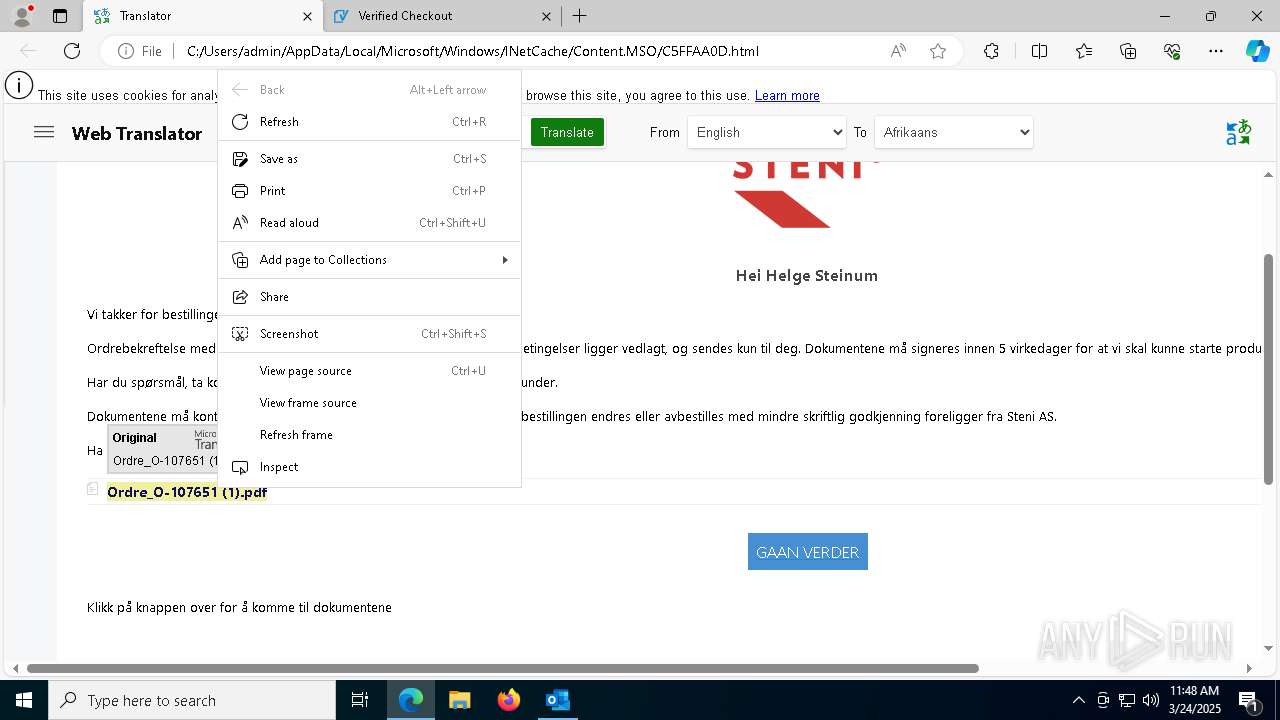
Task: Select View page source menu entry
Action: [x=369, y=371]
